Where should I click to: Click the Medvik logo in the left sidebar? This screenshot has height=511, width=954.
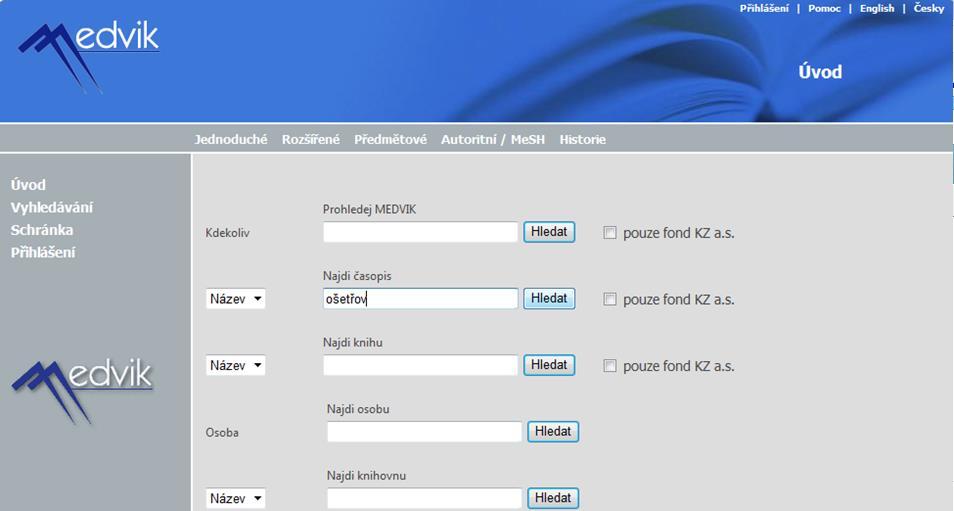(82, 391)
